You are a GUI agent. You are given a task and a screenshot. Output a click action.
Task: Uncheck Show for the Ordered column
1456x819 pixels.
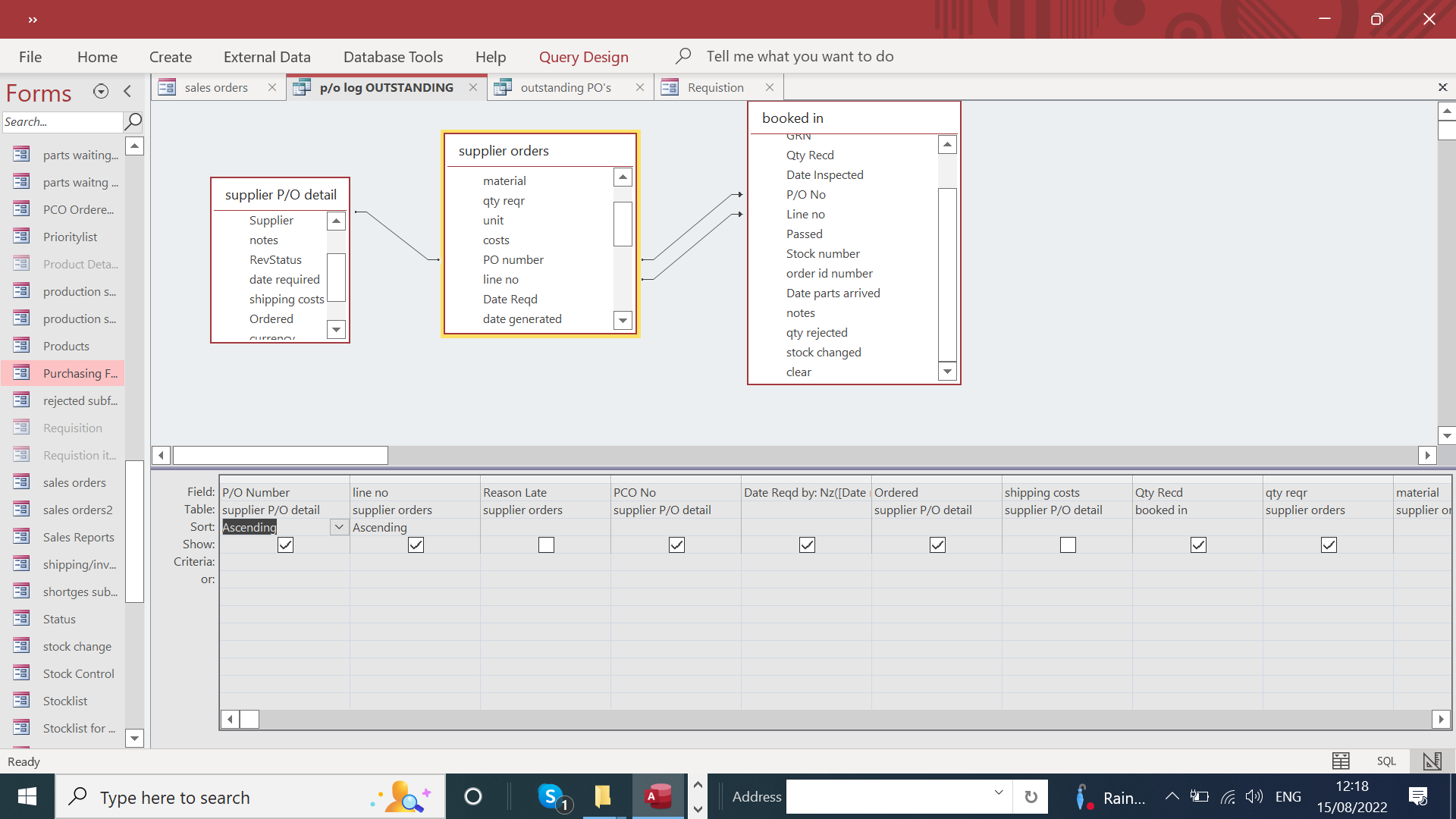click(937, 544)
